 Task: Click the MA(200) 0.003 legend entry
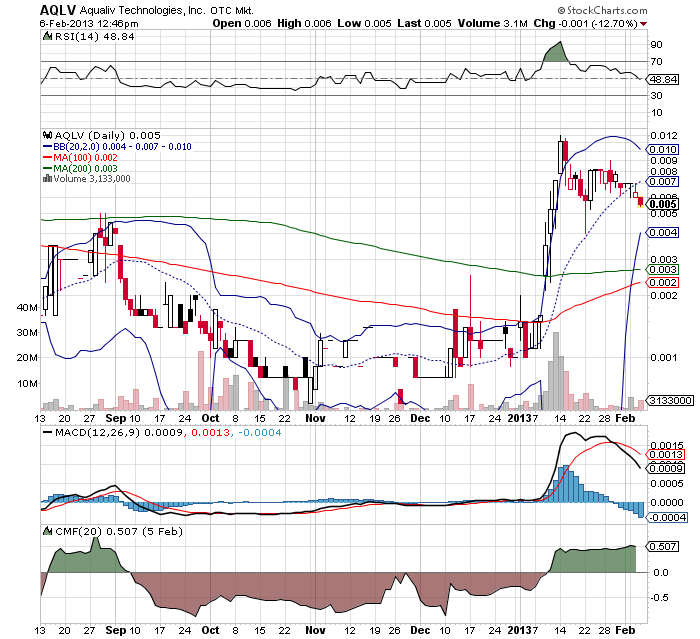click(80, 169)
